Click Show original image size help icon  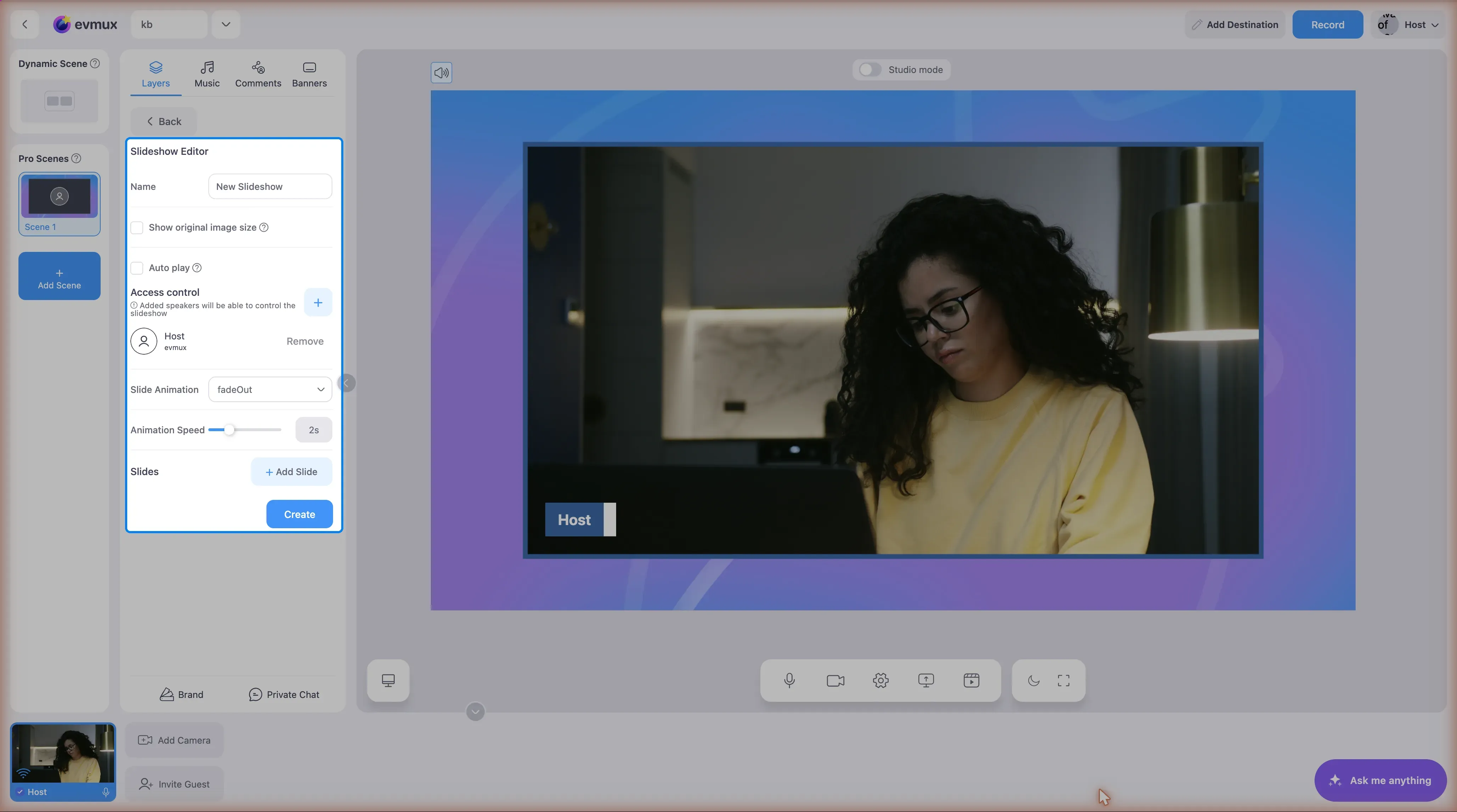pos(264,227)
